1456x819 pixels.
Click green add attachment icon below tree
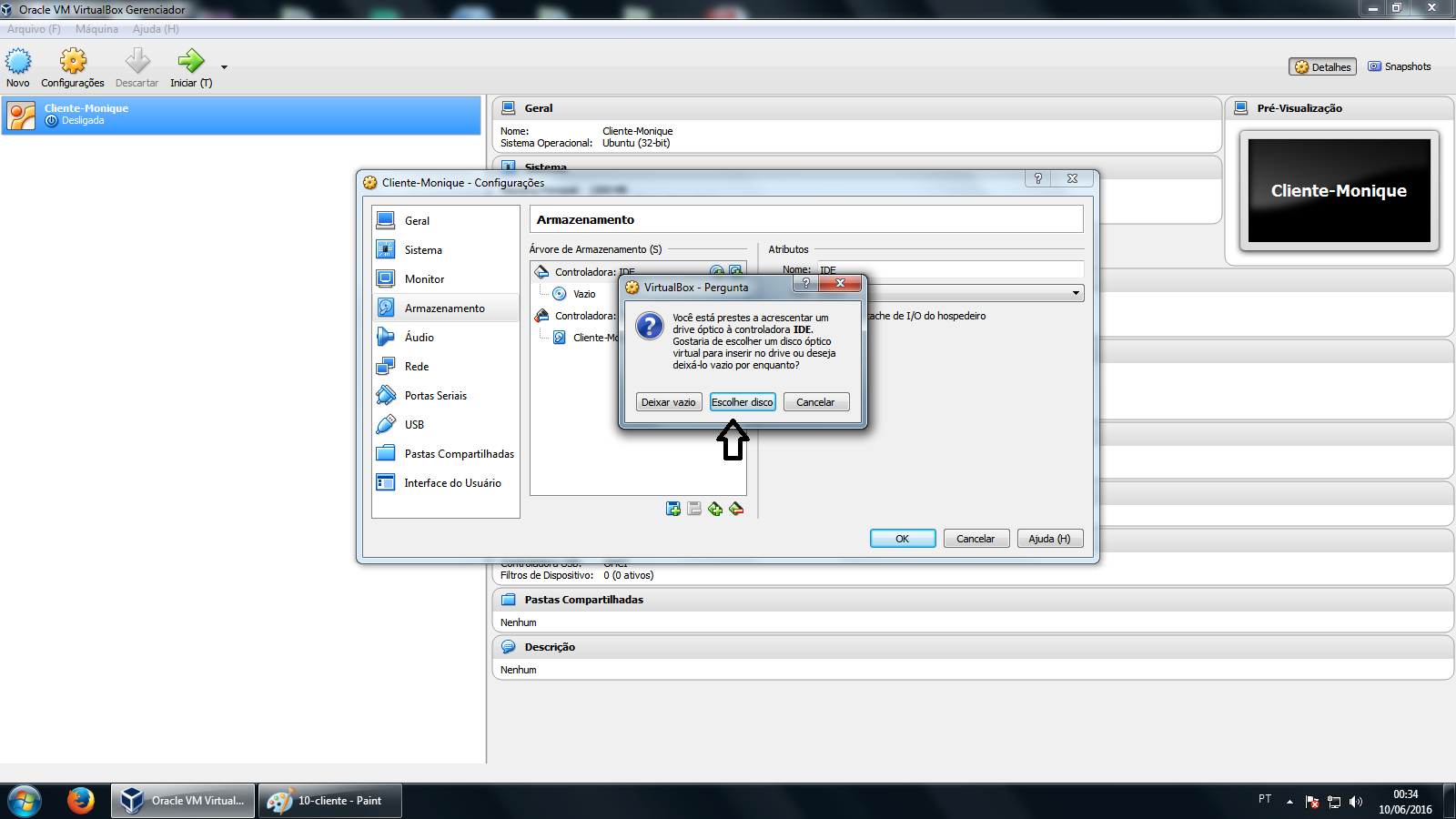click(x=715, y=509)
